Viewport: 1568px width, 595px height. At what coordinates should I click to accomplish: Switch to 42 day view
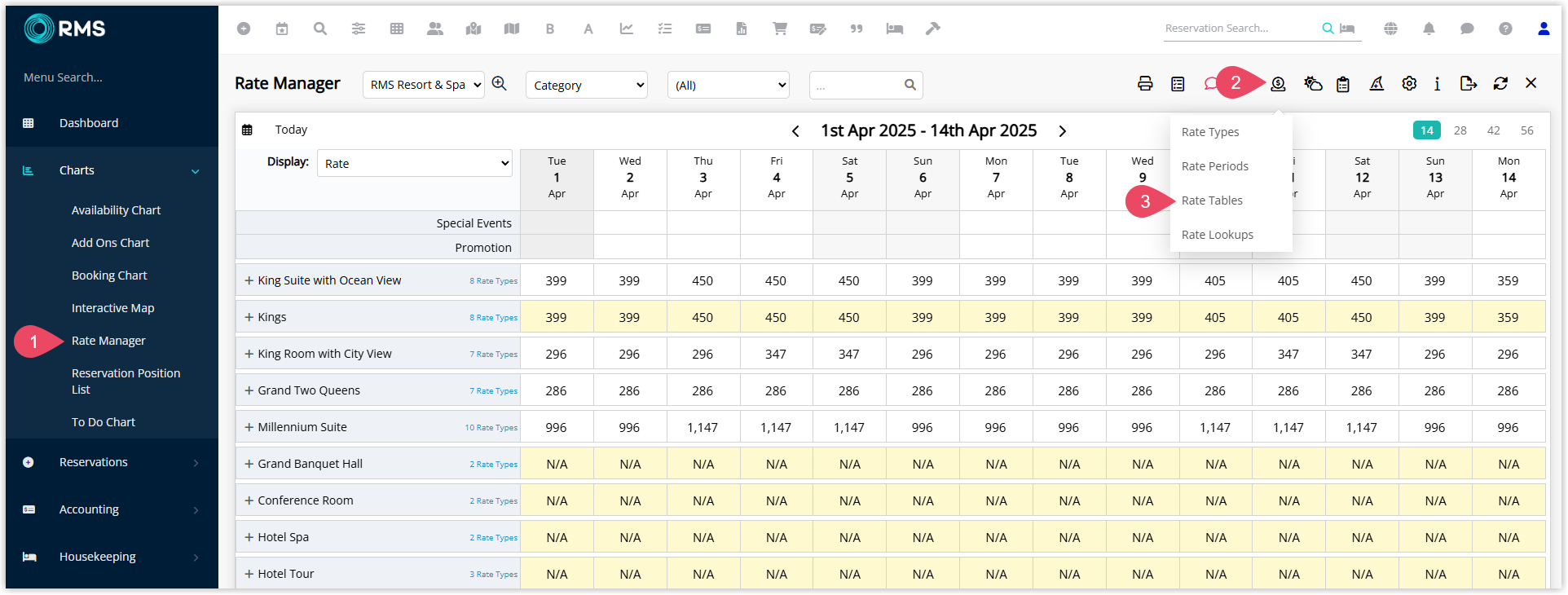point(1493,130)
